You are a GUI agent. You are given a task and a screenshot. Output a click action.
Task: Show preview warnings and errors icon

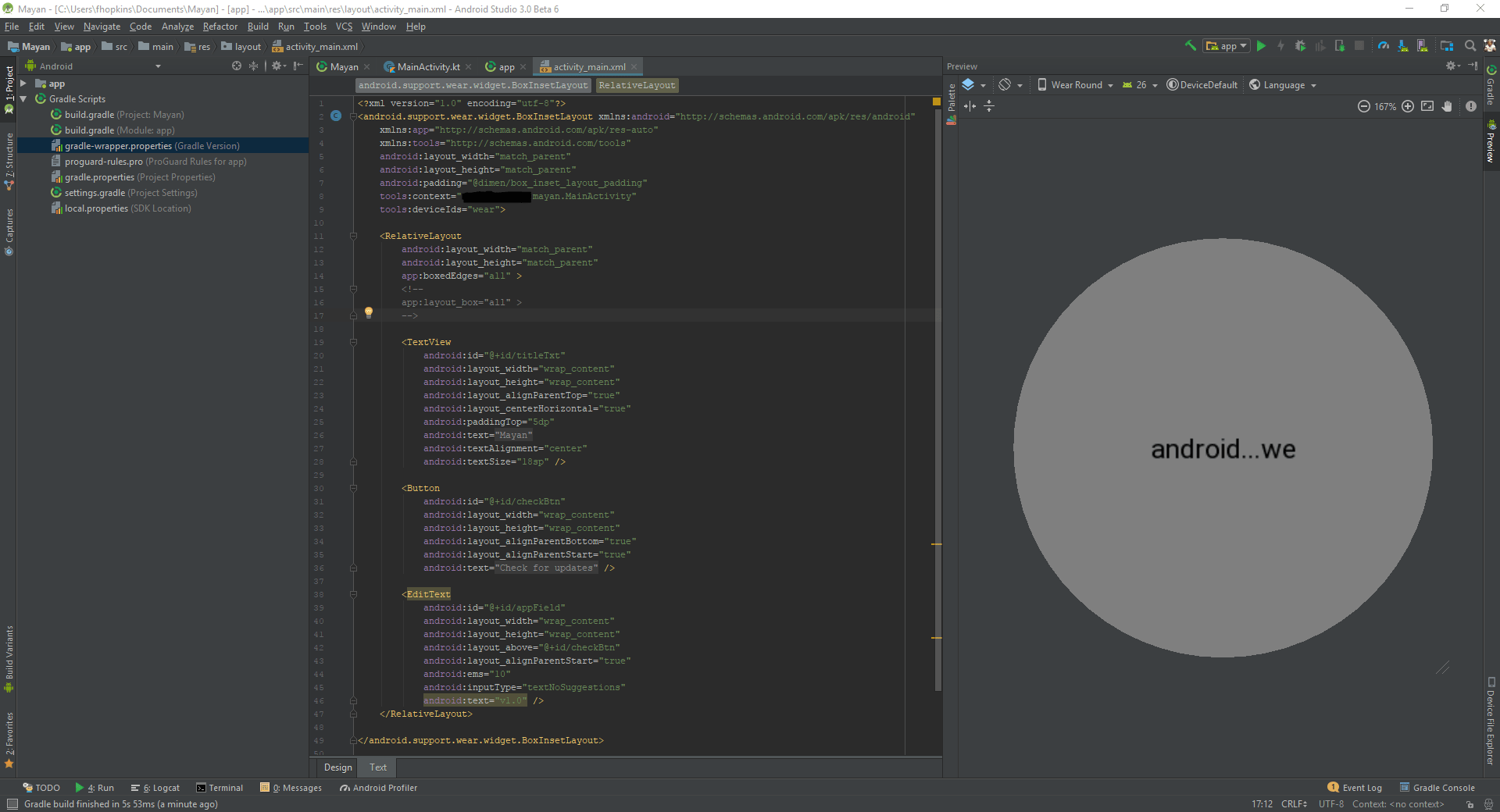[1471, 106]
